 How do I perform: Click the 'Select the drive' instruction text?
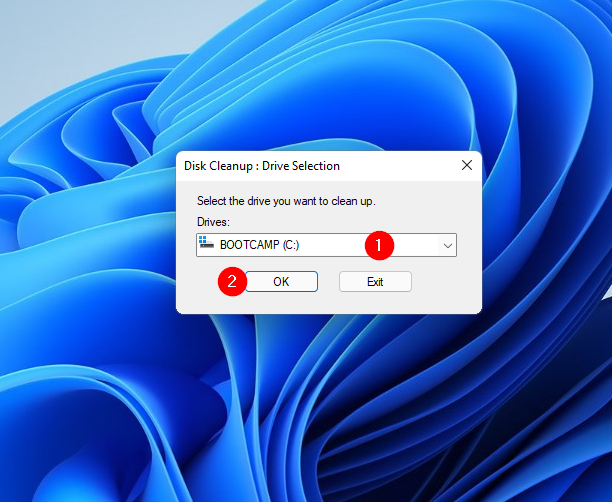286,201
